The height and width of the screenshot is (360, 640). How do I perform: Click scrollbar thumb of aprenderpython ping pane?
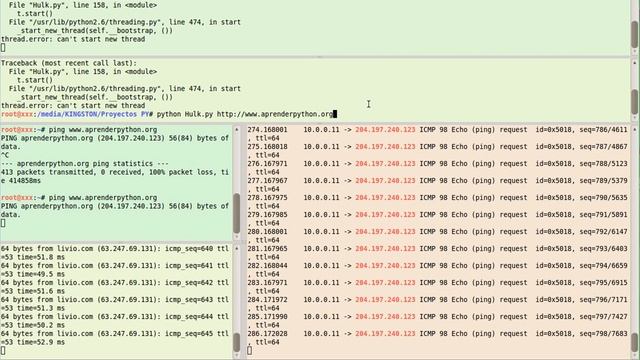pos(237,213)
